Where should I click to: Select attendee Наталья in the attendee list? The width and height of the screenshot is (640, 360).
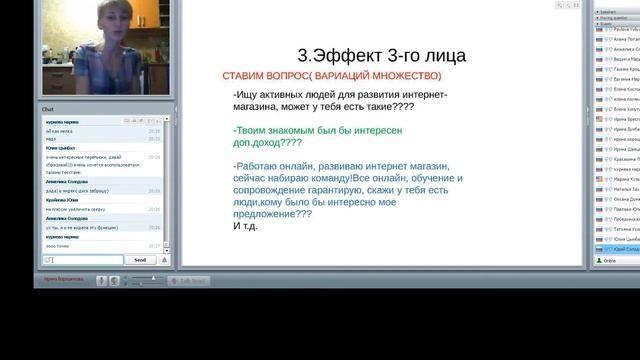pyautogui.click(x=618, y=189)
